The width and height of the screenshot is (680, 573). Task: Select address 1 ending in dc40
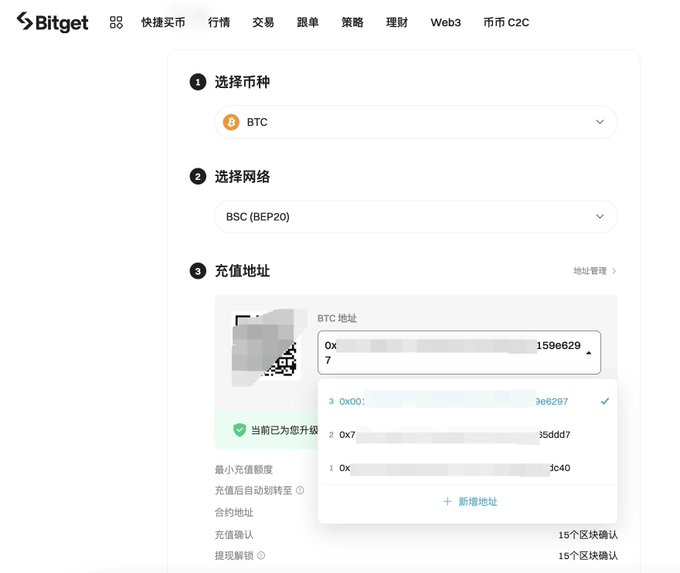coord(468,468)
